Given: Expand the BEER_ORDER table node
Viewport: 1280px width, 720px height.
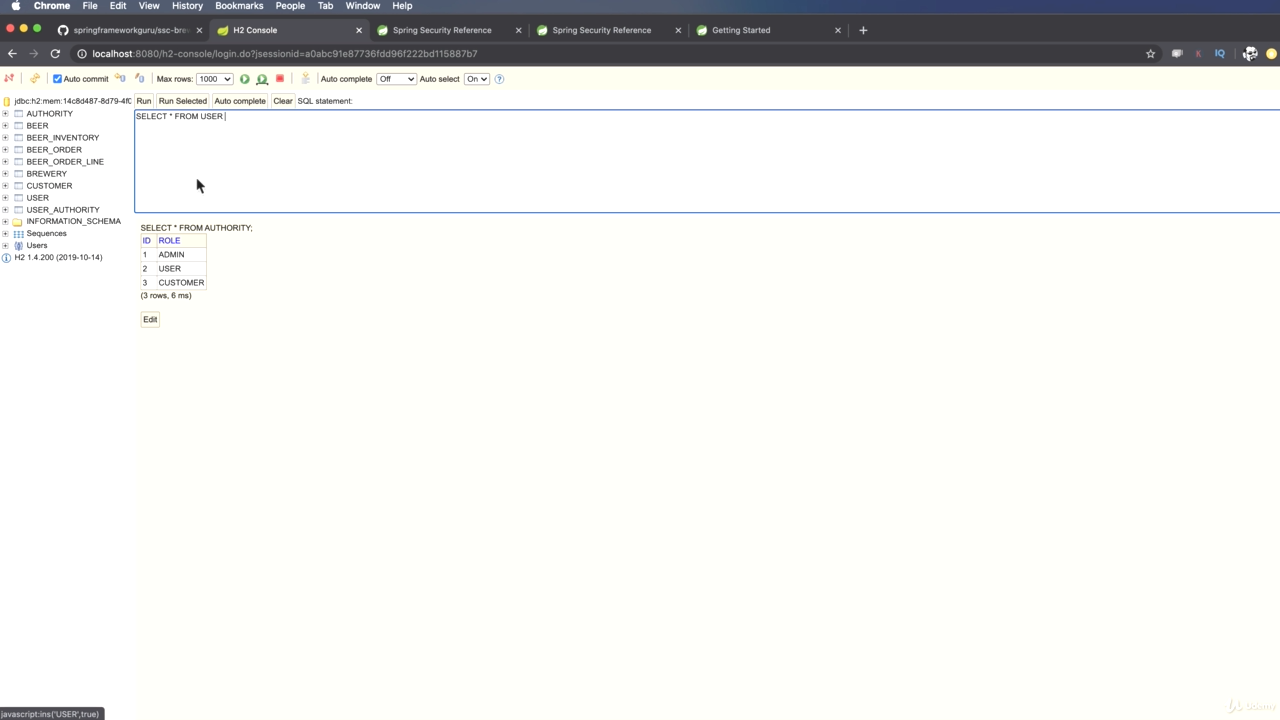Looking at the screenshot, I should [x=5, y=150].
